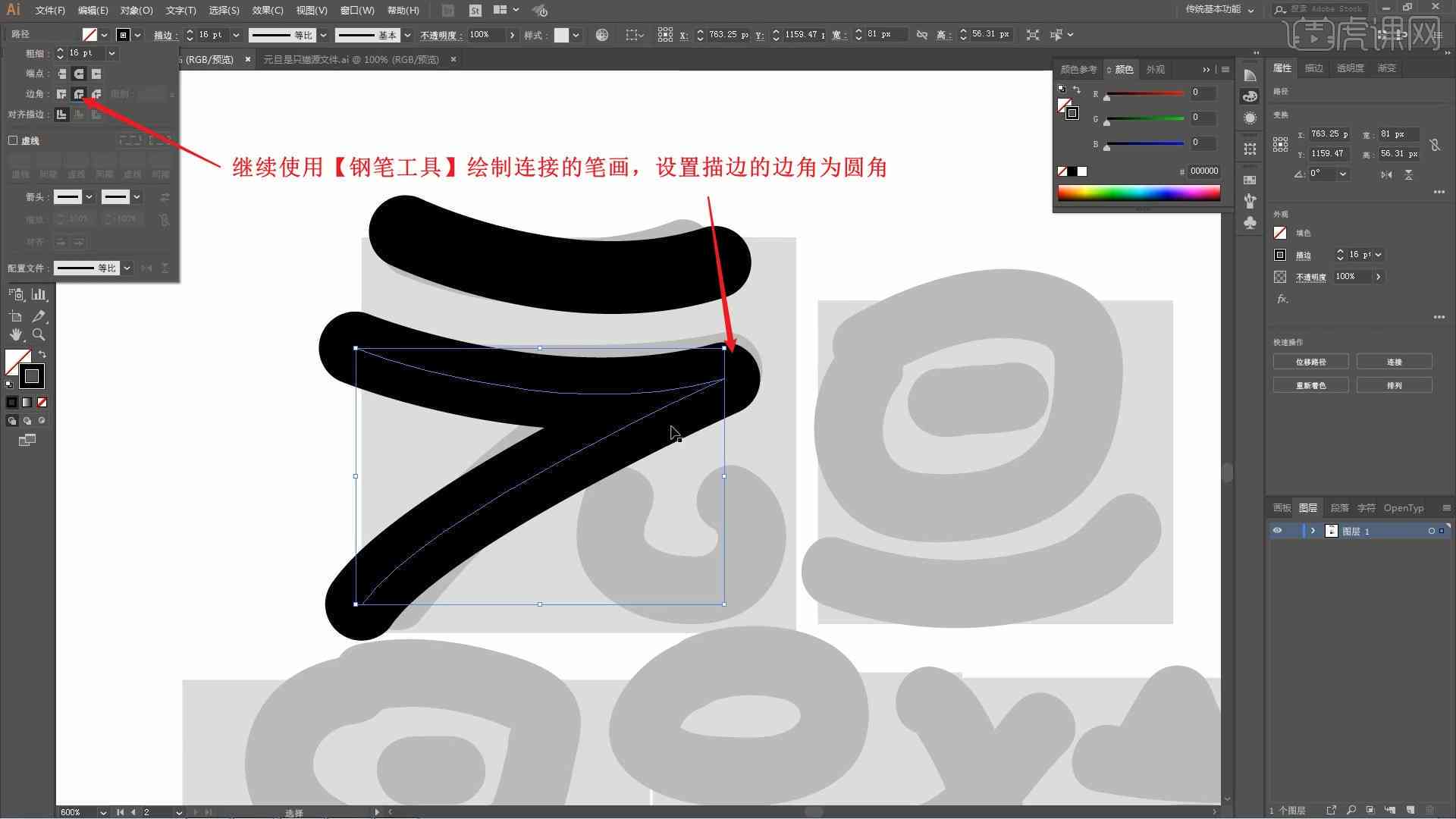Click the solid Color mode button in toolbox
This screenshot has height=819, width=1456.
pyautogui.click(x=12, y=402)
